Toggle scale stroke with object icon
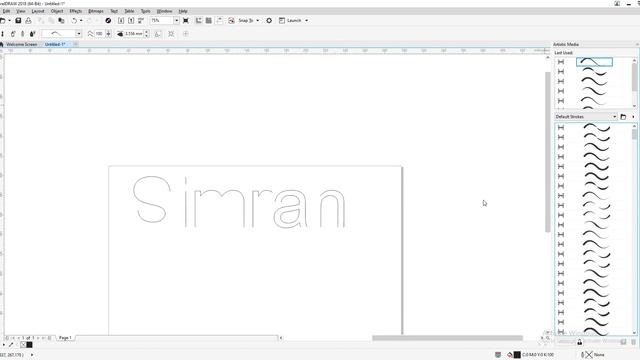Image resolution: width=640 pixels, height=360 pixels. (158, 34)
